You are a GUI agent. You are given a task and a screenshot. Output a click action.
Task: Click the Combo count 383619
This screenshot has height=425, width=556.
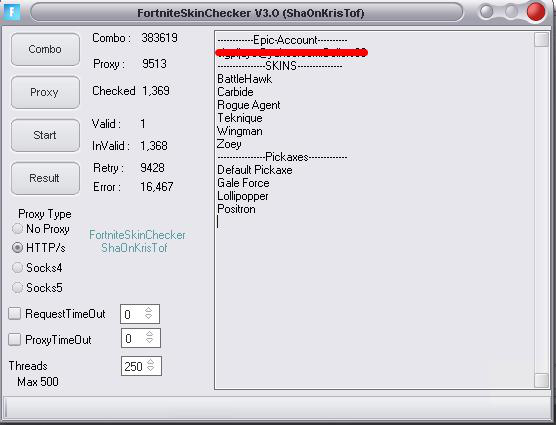pyautogui.click(x=160, y=38)
